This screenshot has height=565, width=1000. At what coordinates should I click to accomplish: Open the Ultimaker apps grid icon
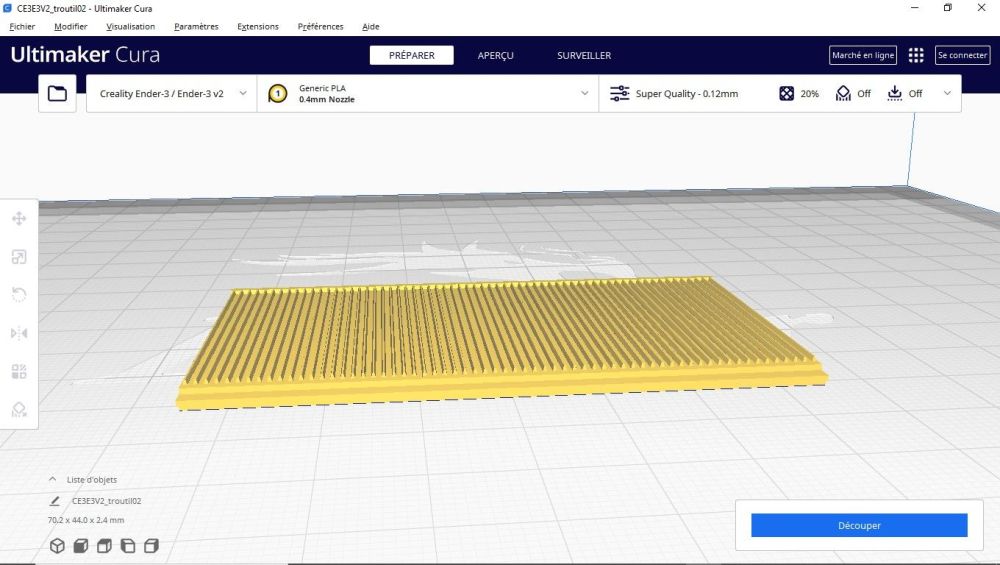coord(916,55)
